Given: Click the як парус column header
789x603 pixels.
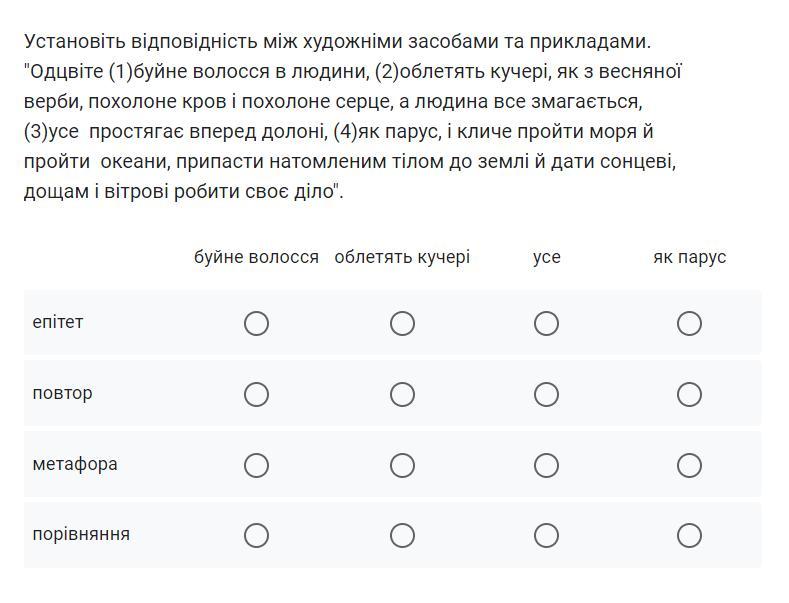Looking at the screenshot, I should point(689,257).
